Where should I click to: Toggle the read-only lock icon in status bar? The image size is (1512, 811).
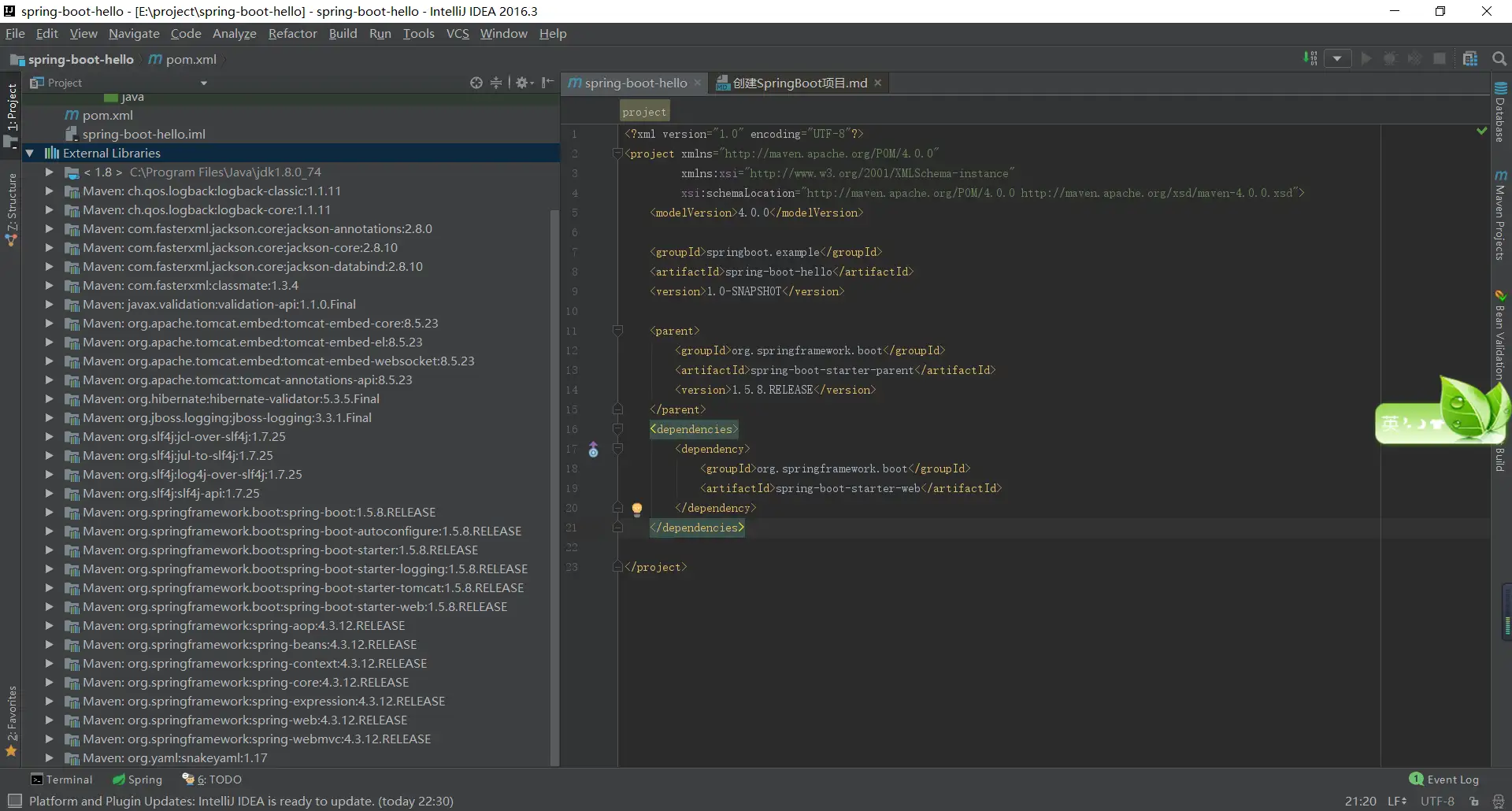[x=1474, y=802]
